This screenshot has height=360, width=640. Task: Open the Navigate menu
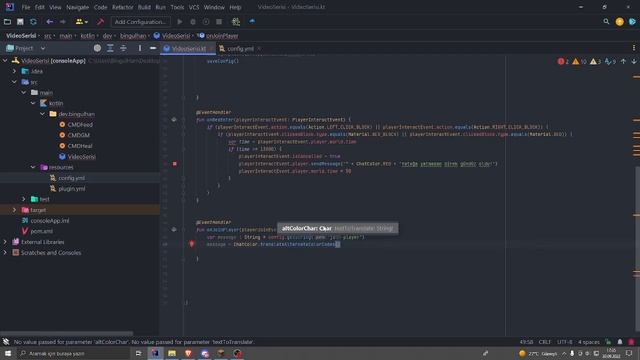(x=78, y=7)
